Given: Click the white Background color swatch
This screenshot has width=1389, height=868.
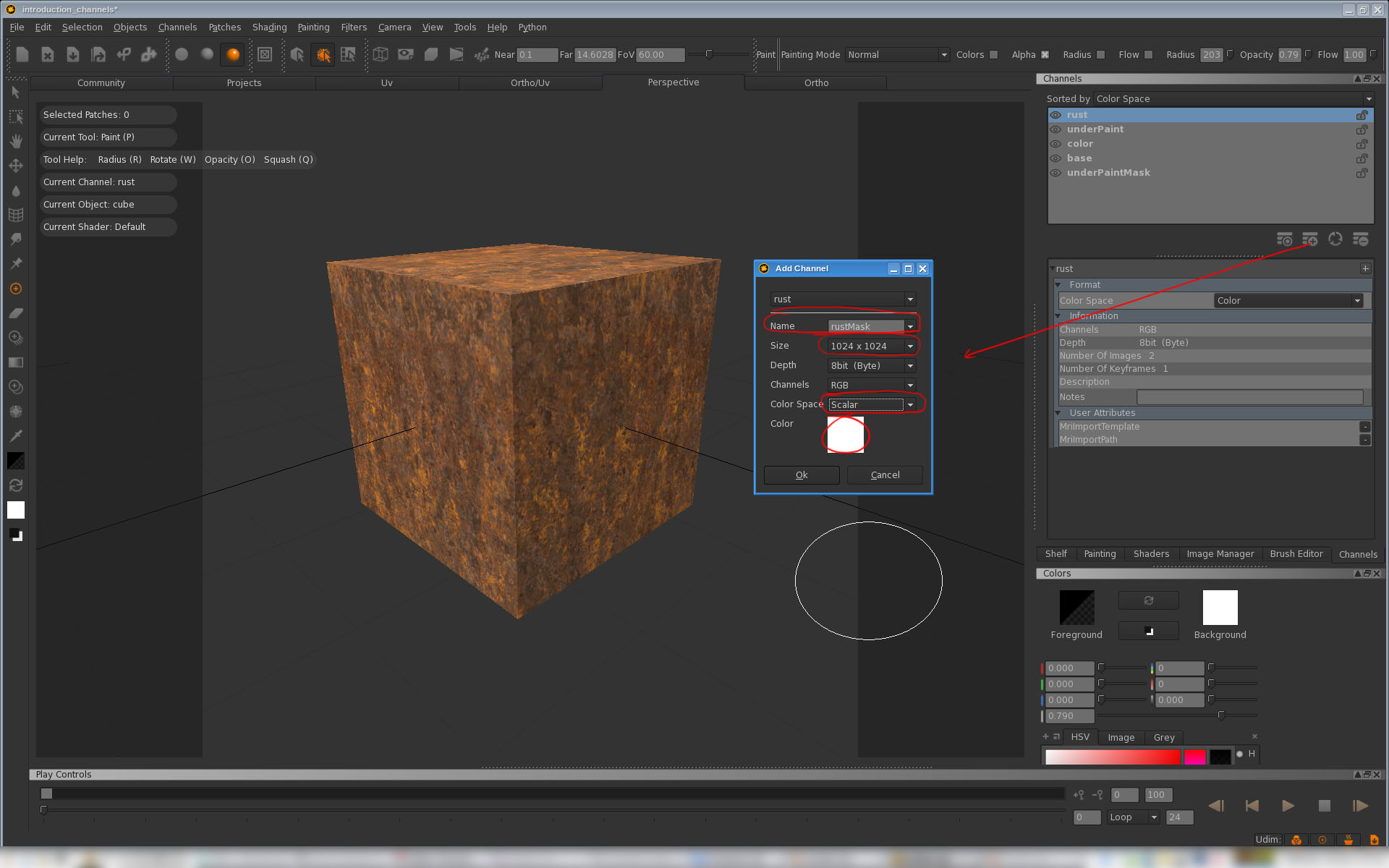Looking at the screenshot, I should coord(1220,608).
